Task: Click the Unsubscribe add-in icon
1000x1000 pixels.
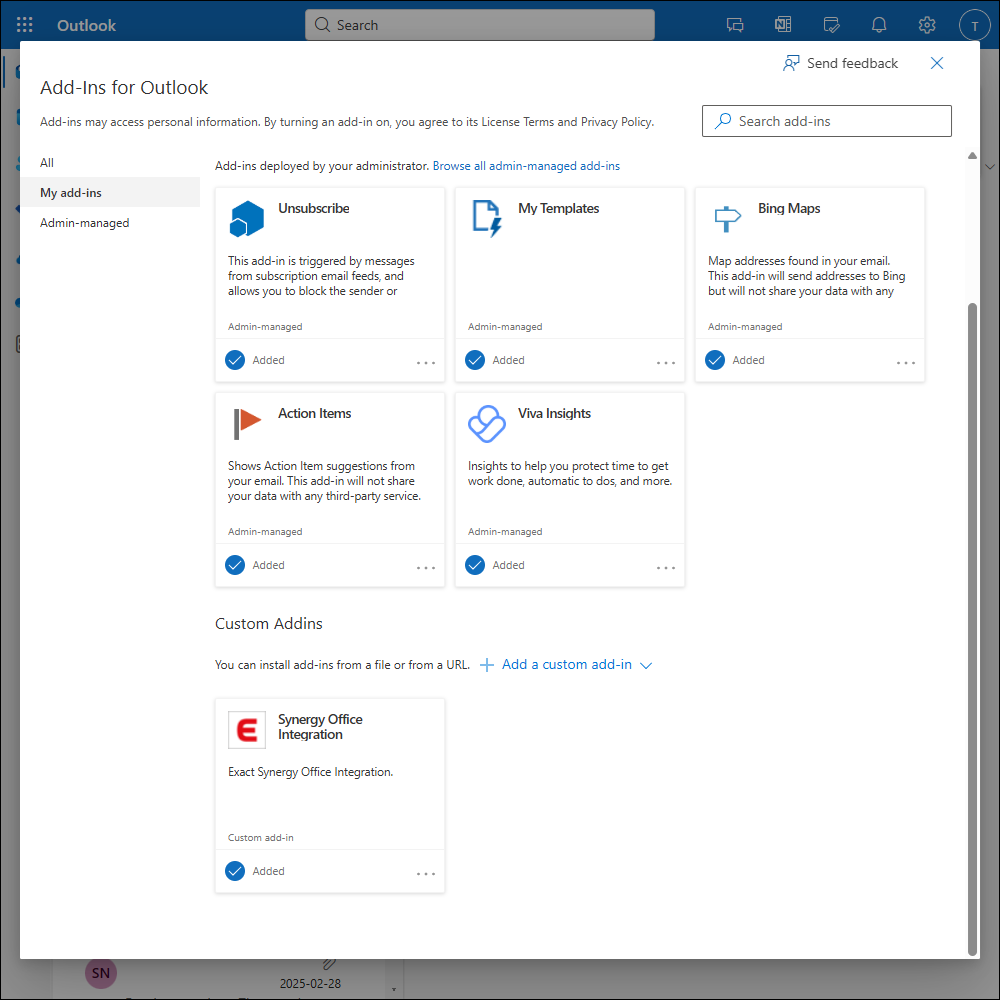Action: (247, 218)
